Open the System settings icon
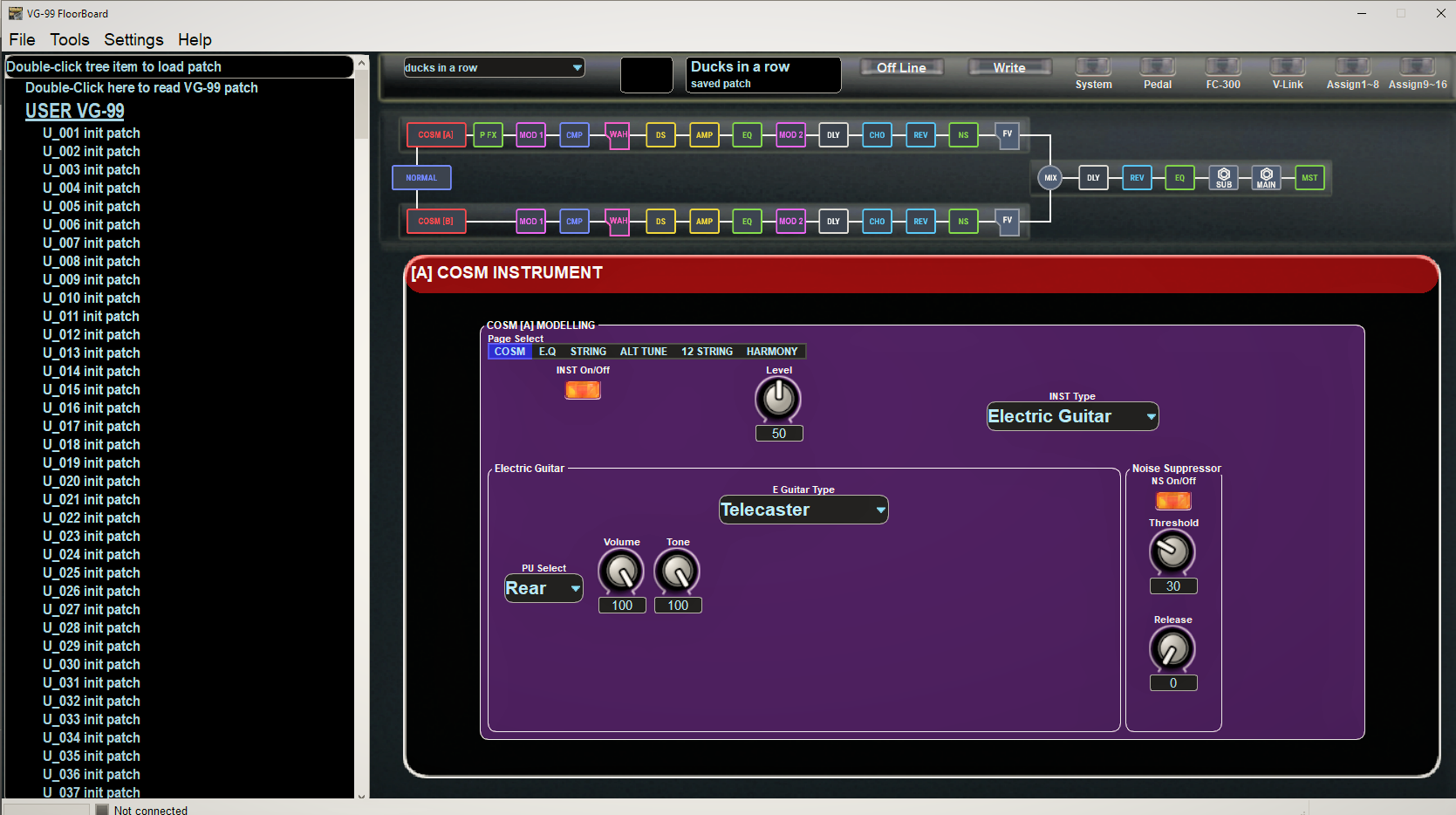Screen dimensions: 1456x815 [x=1093, y=66]
